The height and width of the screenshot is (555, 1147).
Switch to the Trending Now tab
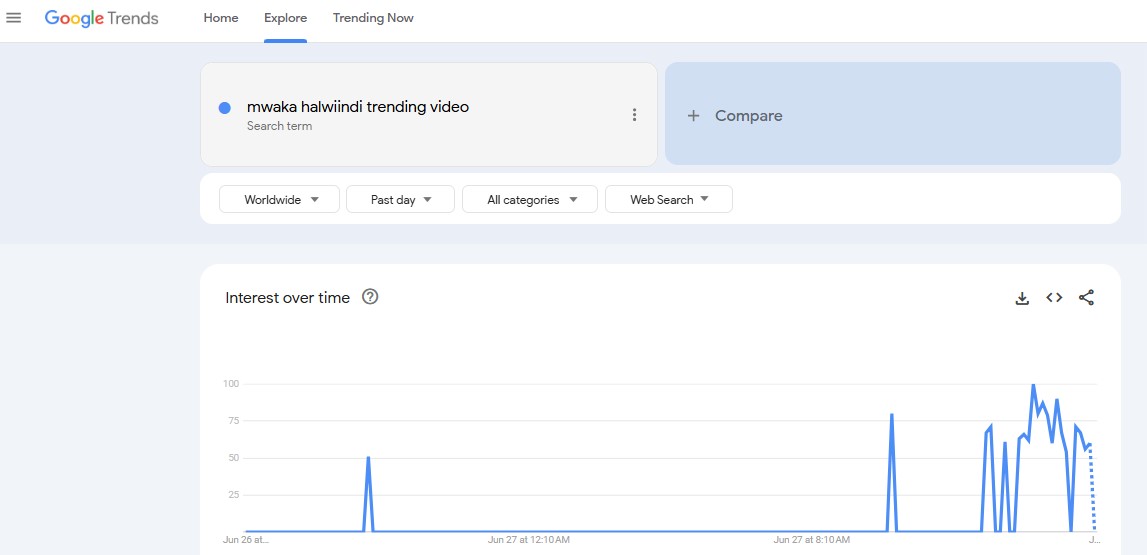pyautogui.click(x=373, y=18)
